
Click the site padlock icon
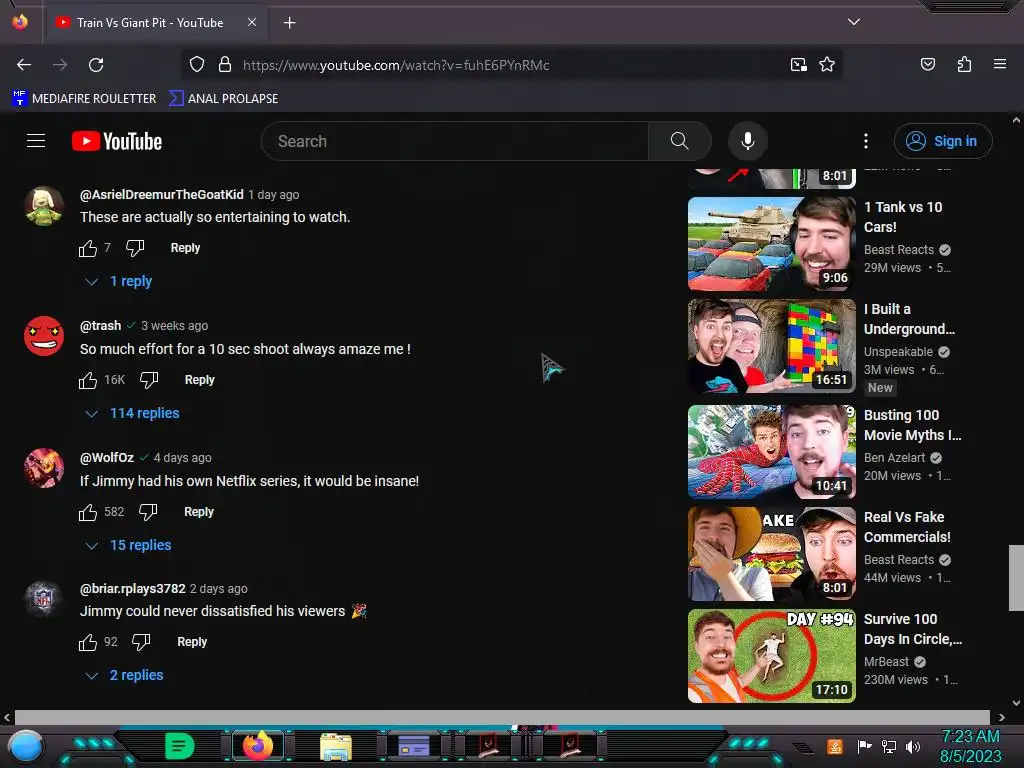[x=225, y=65]
